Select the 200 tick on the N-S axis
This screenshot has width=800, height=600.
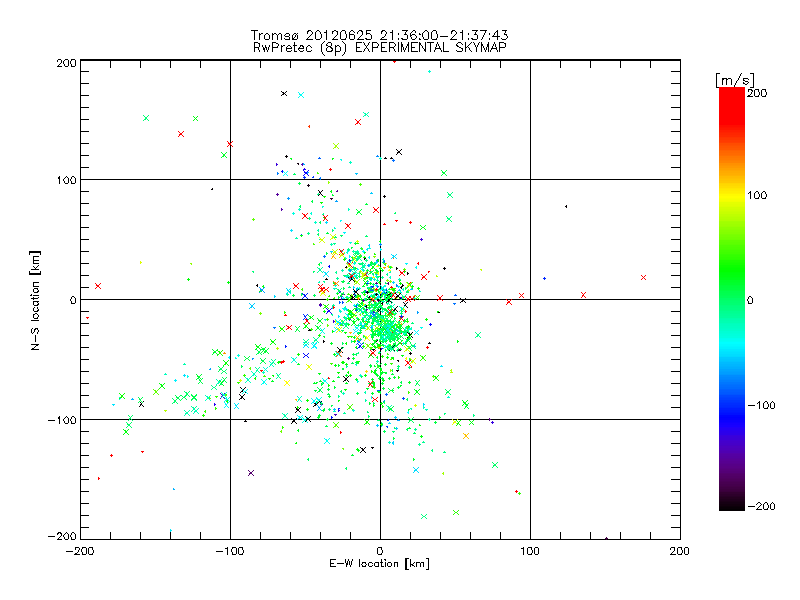click(x=66, y=63)
